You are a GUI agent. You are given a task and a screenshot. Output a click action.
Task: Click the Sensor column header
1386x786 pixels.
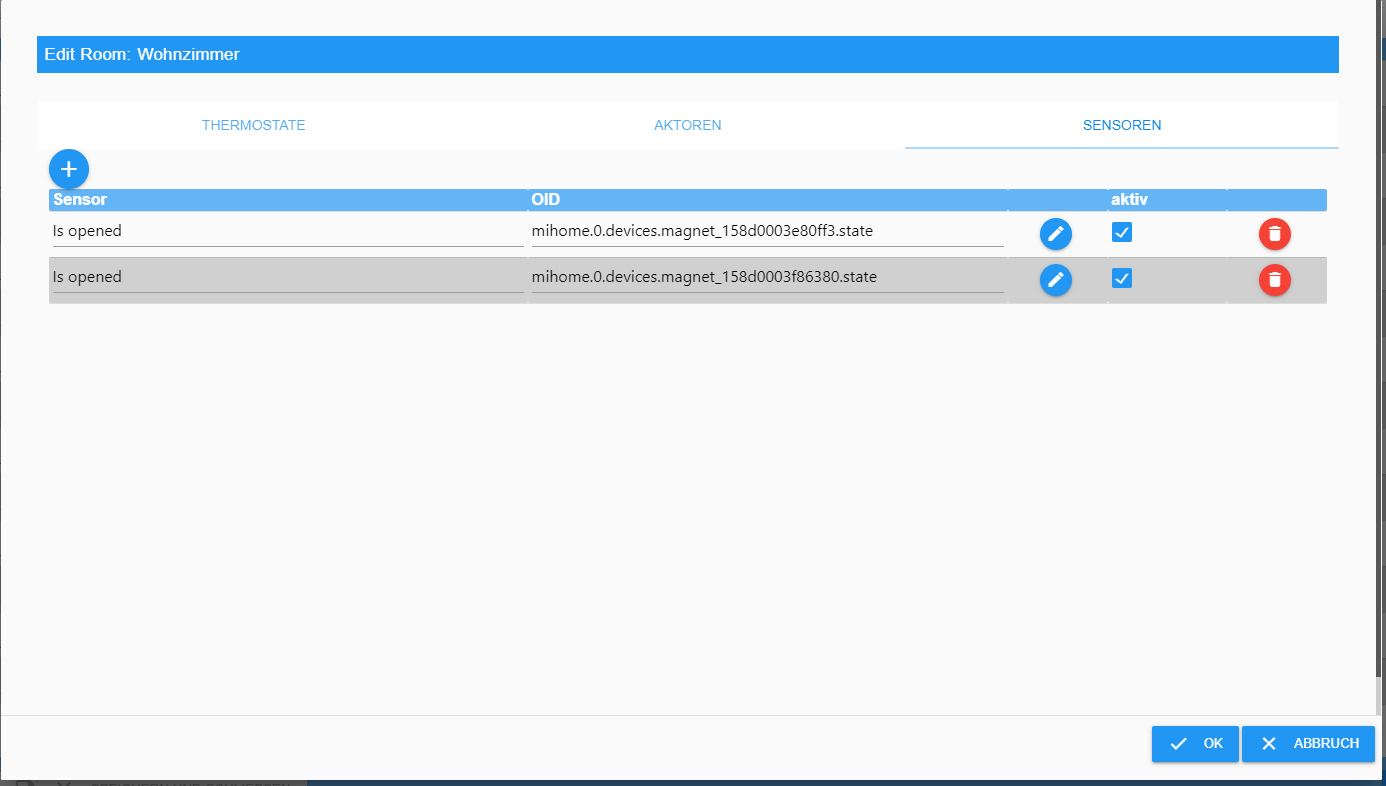pos(288,200)
